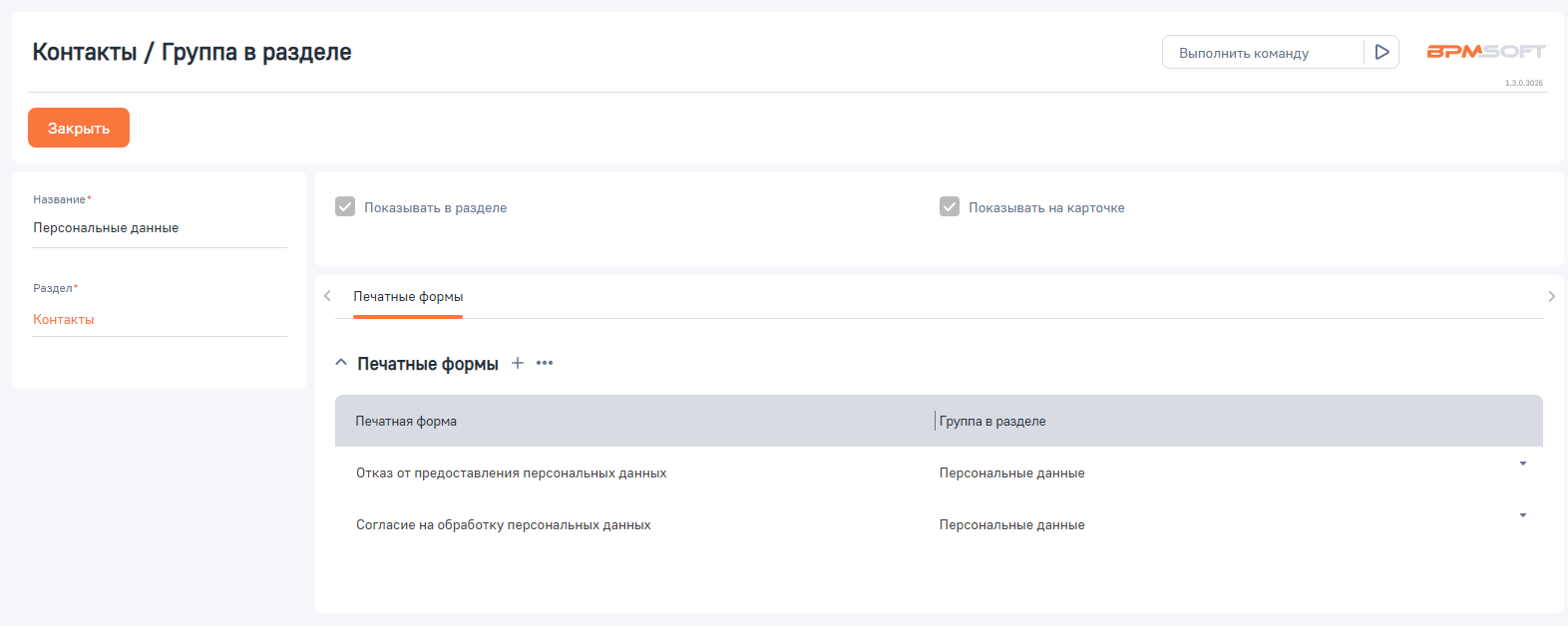Click Персональные данные cell in Согласие row
Image resolution: width=1568 pixels, height=626 pixels.
click(x=1011, y=524)
